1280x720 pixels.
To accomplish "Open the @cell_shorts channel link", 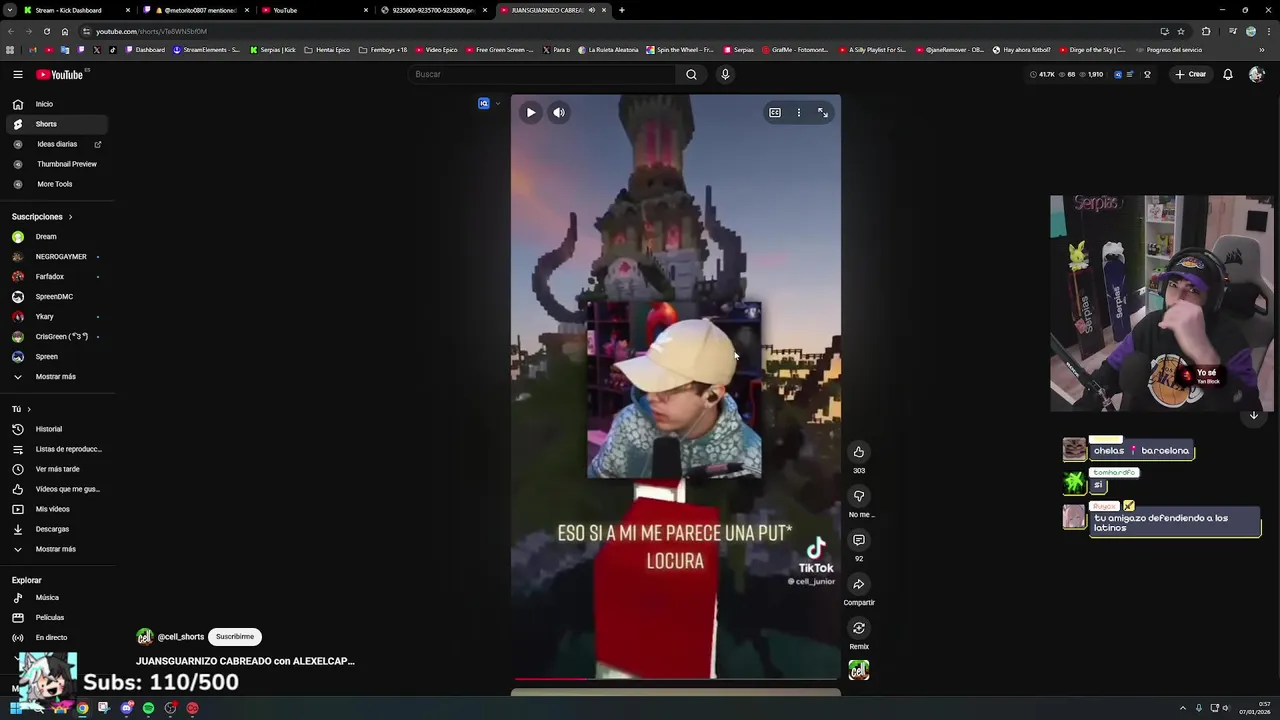I will tap(181, 637).
